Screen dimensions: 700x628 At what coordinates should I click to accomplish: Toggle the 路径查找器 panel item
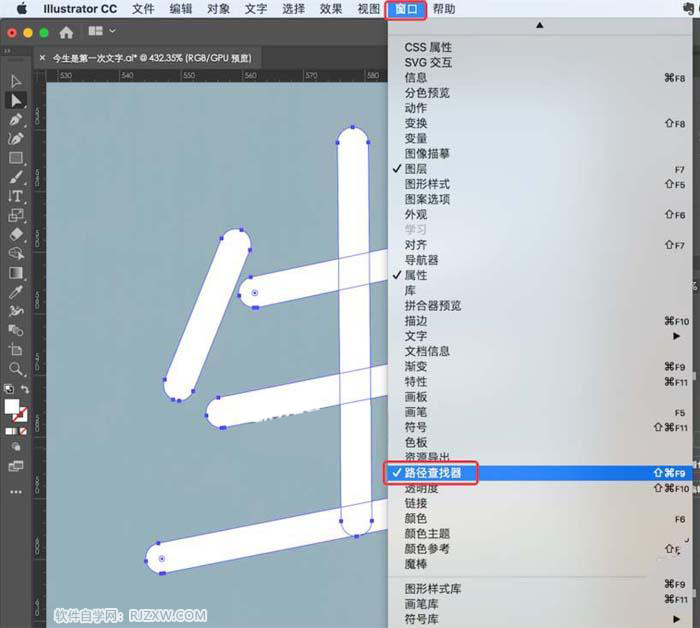[539, 473]
